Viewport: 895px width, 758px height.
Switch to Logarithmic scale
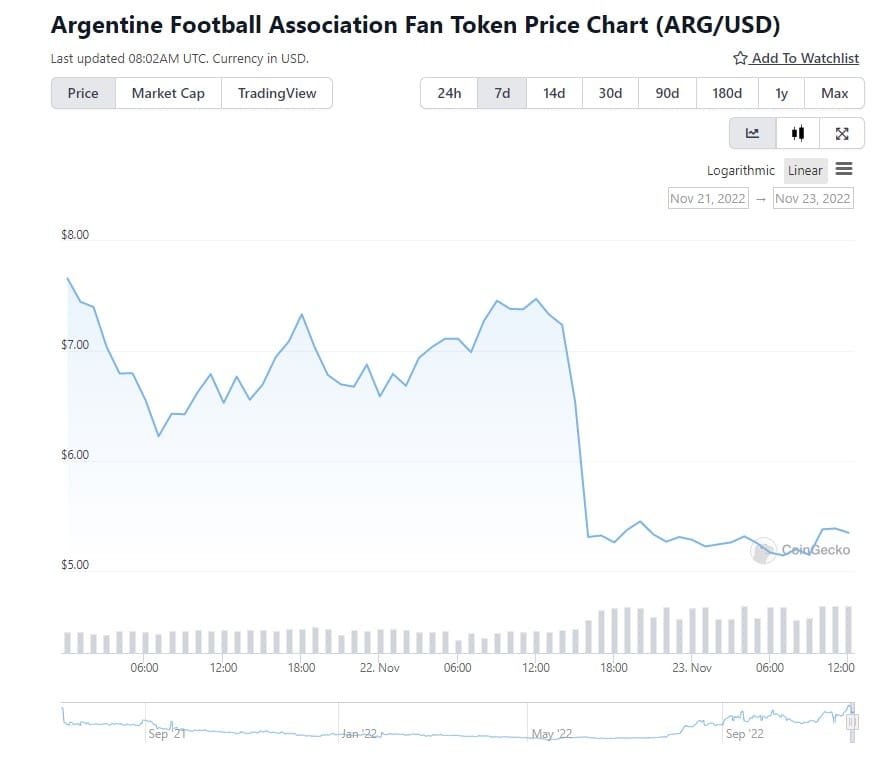coord(741,170)
